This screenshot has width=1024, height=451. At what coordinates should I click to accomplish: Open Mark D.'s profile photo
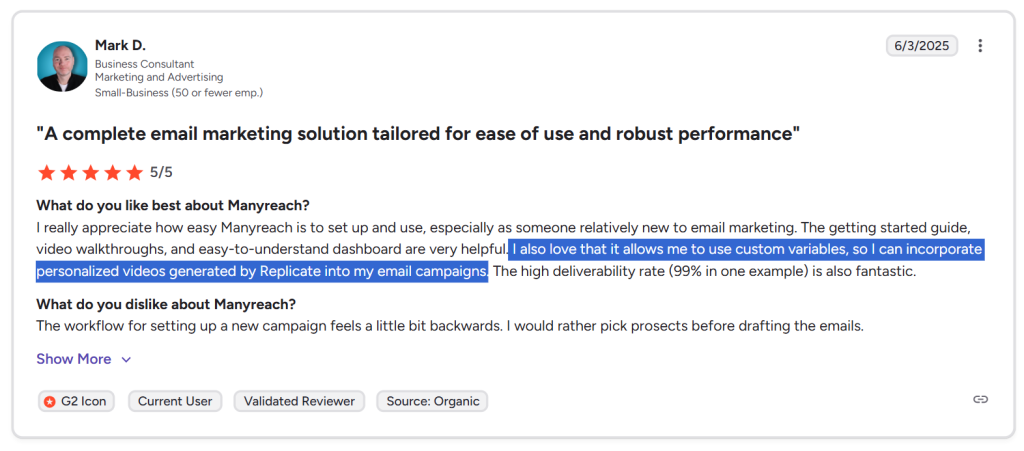[x=62, y=67]
